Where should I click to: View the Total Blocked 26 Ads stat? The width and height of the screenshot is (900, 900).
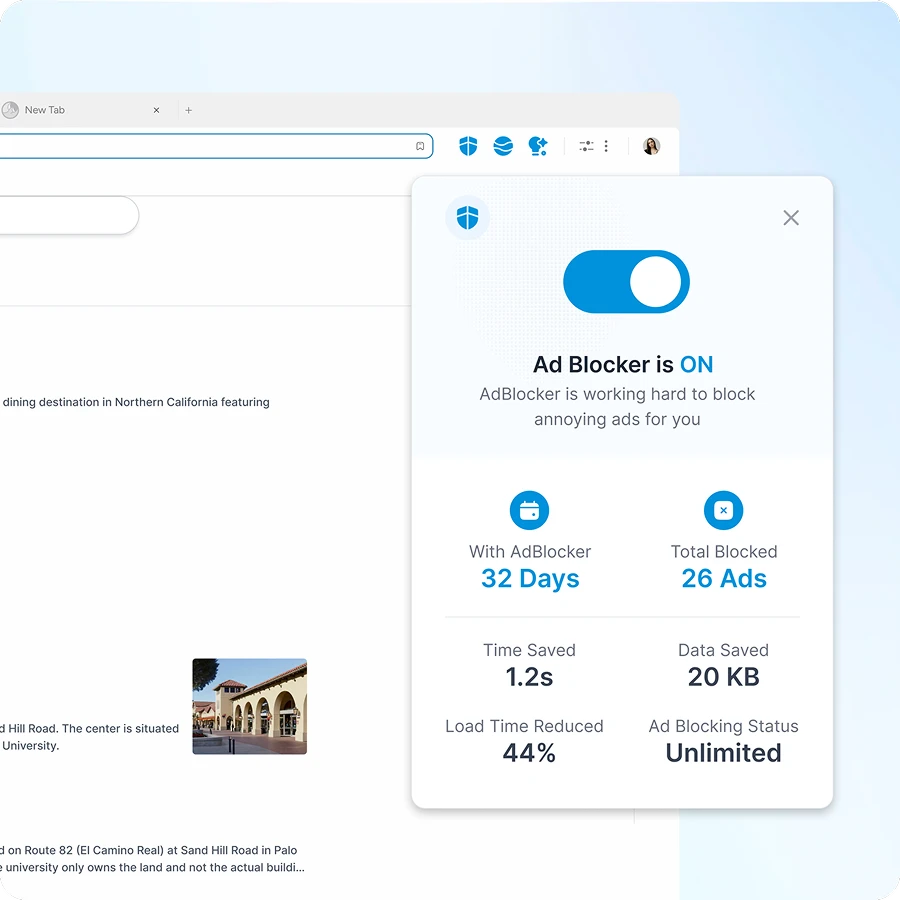pyautogui.click(x=723, y=578)
